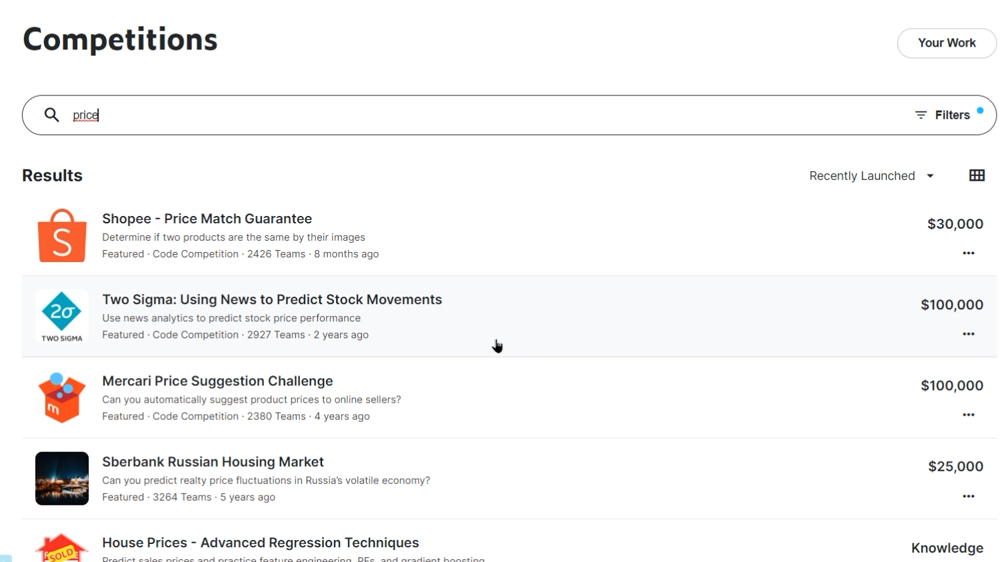Open more options for Mercari competition
Viewport: 1003px width, 562px height.
coord(968,415)
